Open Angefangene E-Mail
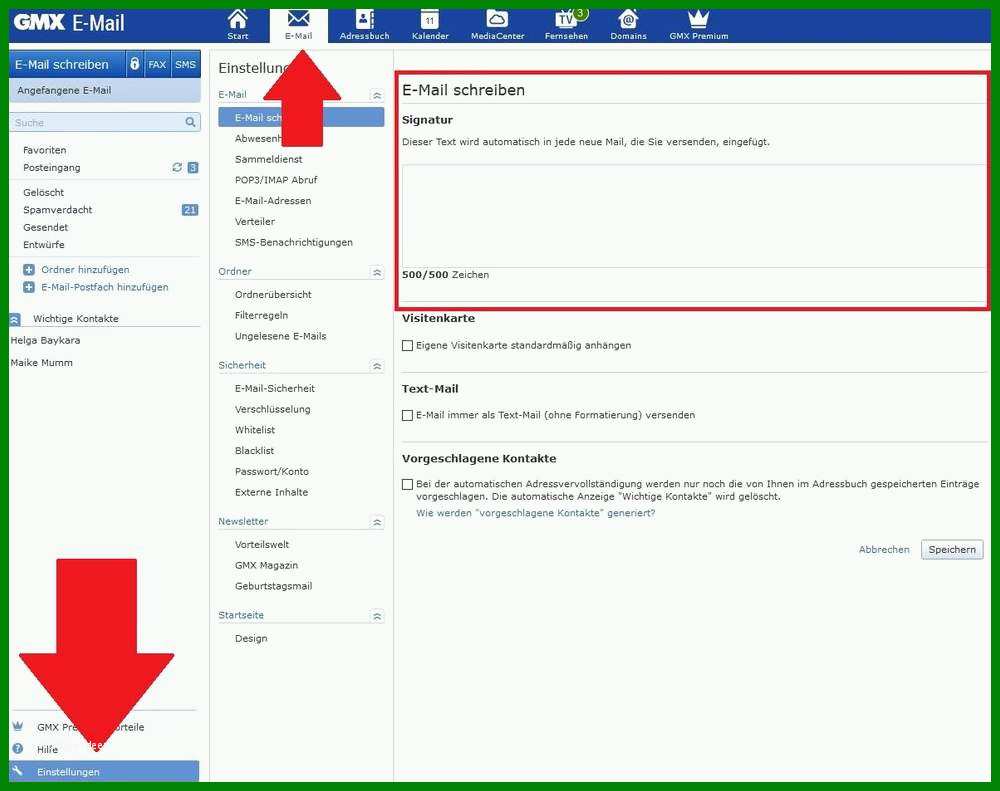Viewport: 1000px width, 791px height. [x=105, y=91]
